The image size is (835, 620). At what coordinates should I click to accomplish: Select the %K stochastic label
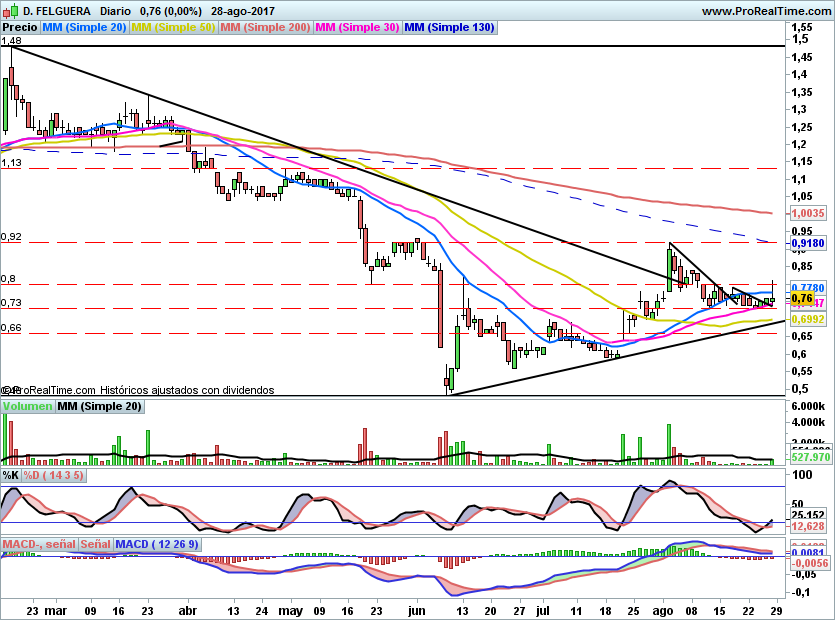(x=11, y=475)
